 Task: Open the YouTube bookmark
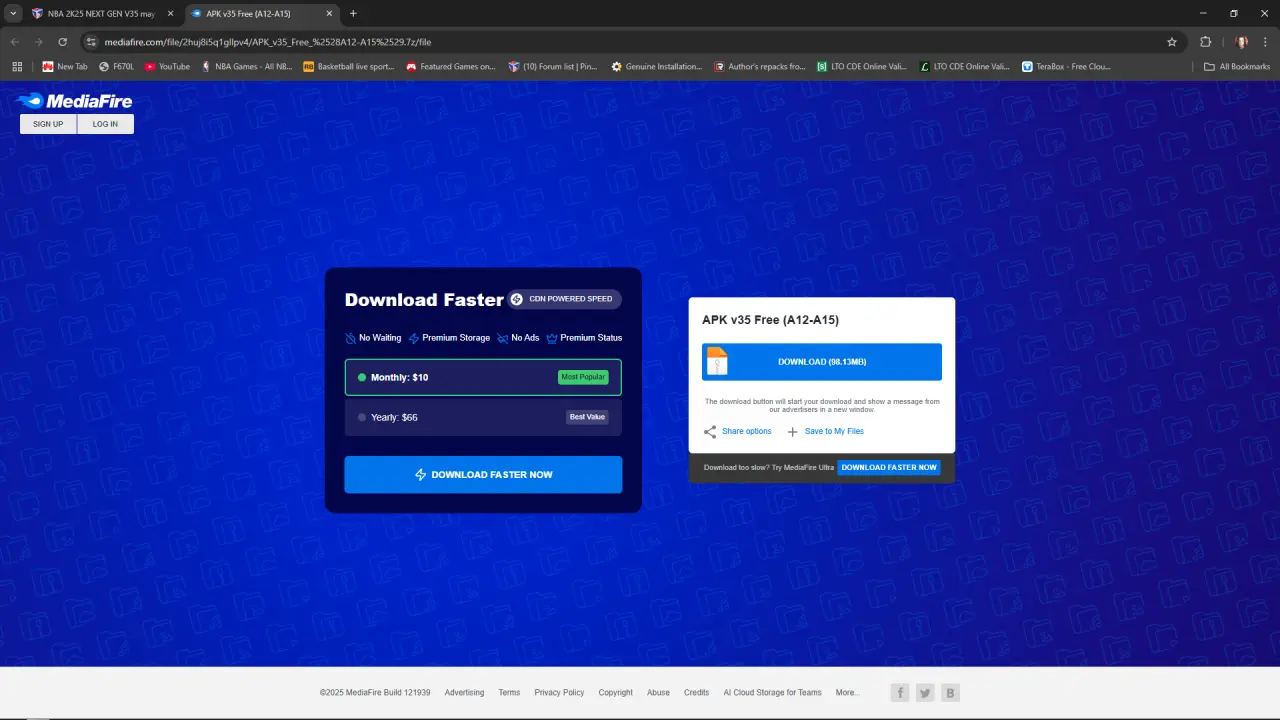coord(167,67)
